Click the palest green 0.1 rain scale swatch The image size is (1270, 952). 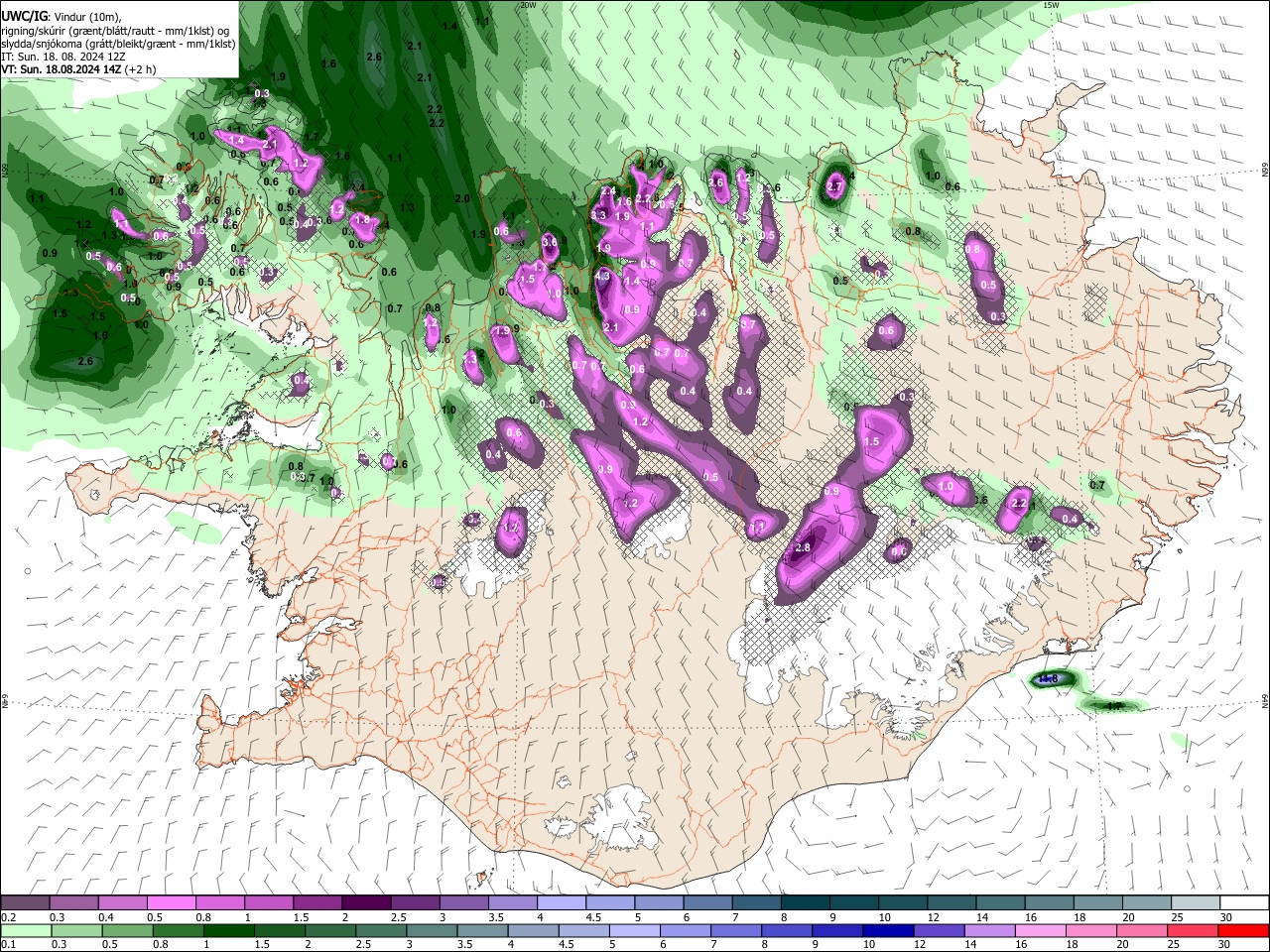(27, 930)
